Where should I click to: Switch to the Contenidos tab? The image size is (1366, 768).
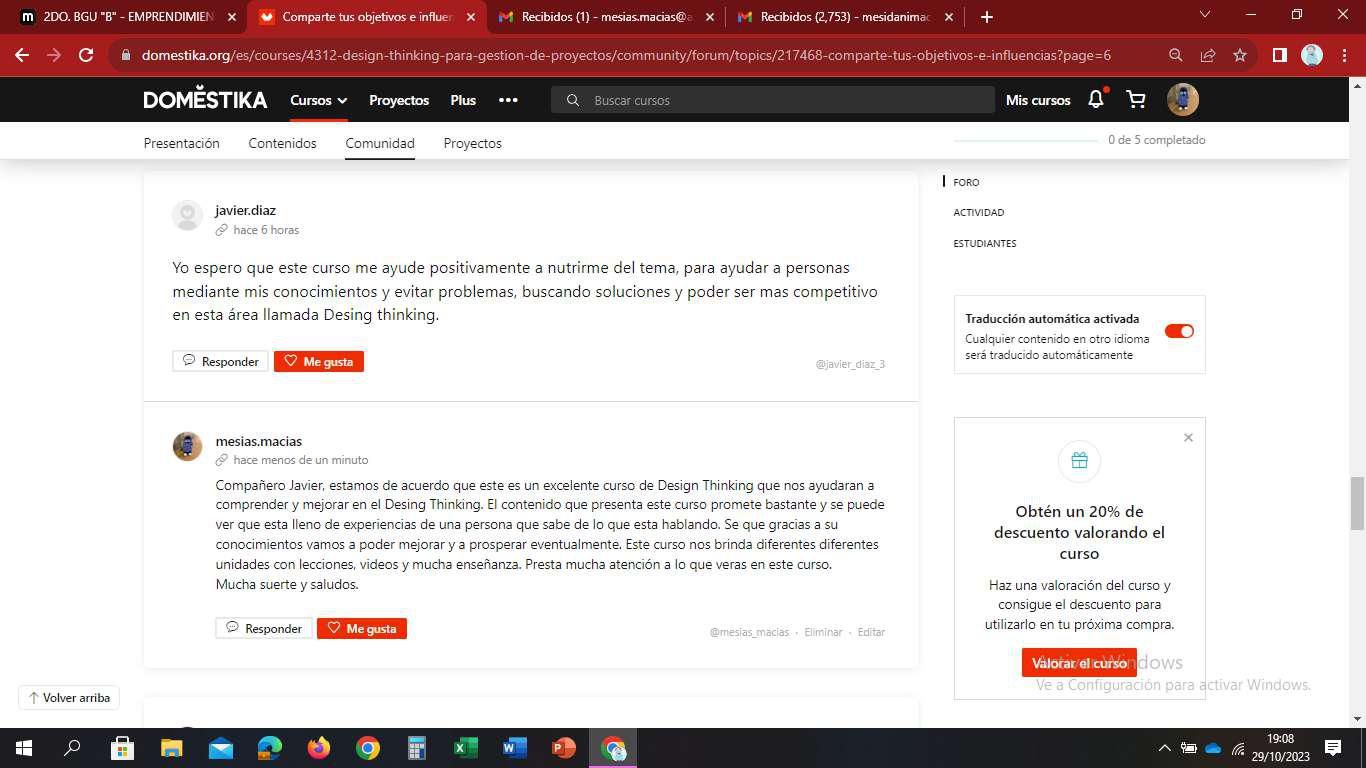tap(282, 143)
